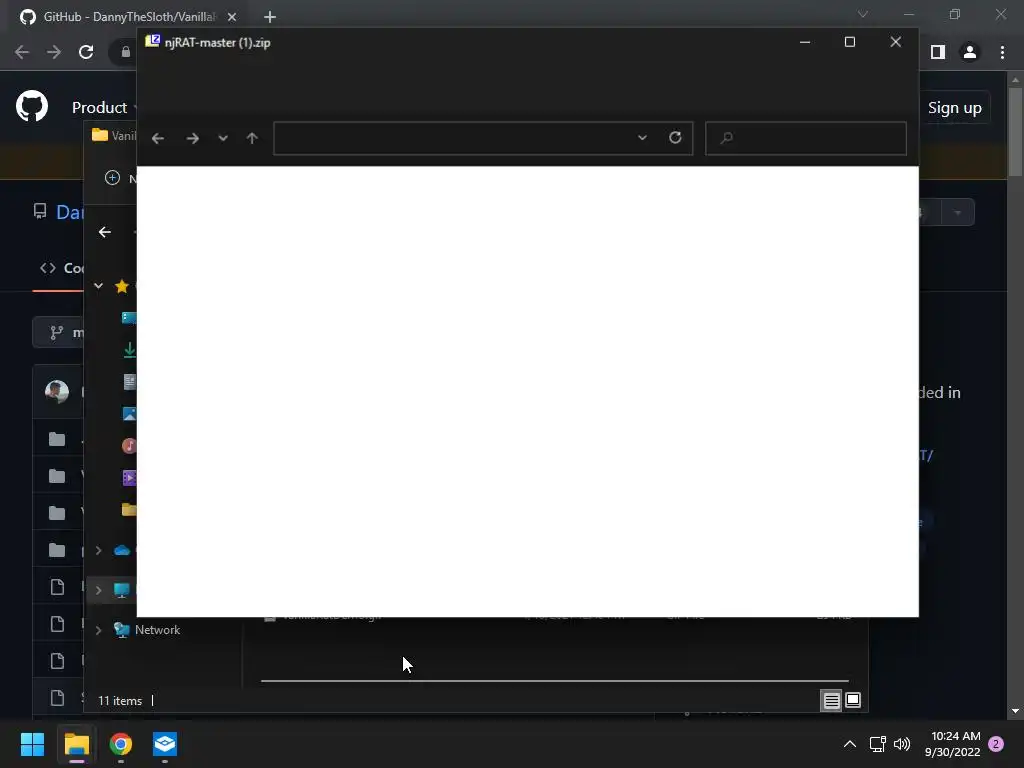The image size is (1024, 768).
Task: Reload the Chrome page
Action: pyautogui.click(x=86, y=52)
